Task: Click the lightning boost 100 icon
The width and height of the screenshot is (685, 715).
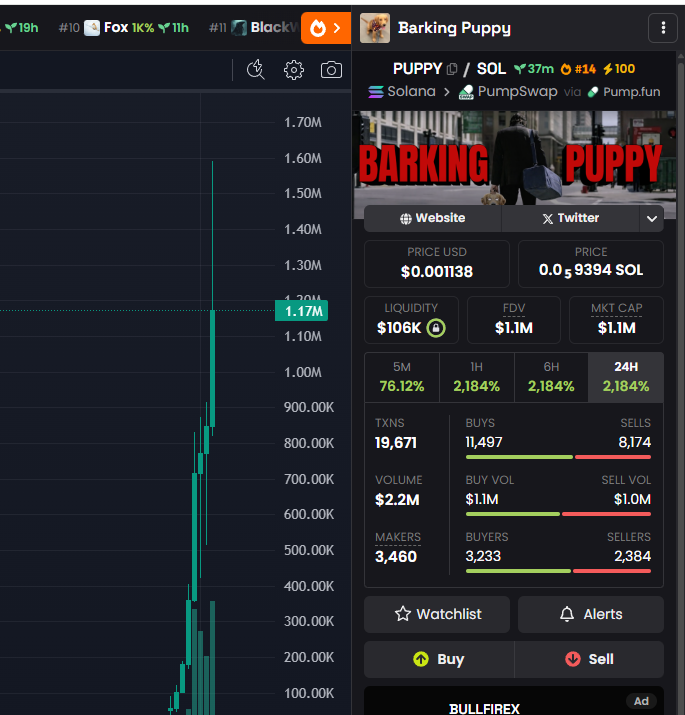Action: (608, 69)
